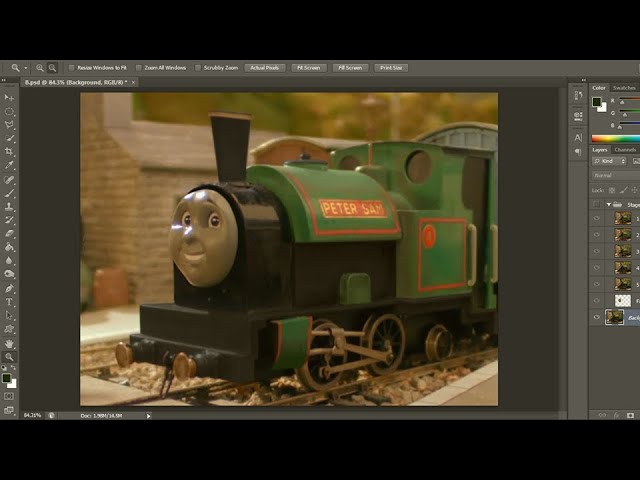Toggle visibility of layer 1
Image resolution: width=640 pixels, height=480 pixels.
click(596, 218)
